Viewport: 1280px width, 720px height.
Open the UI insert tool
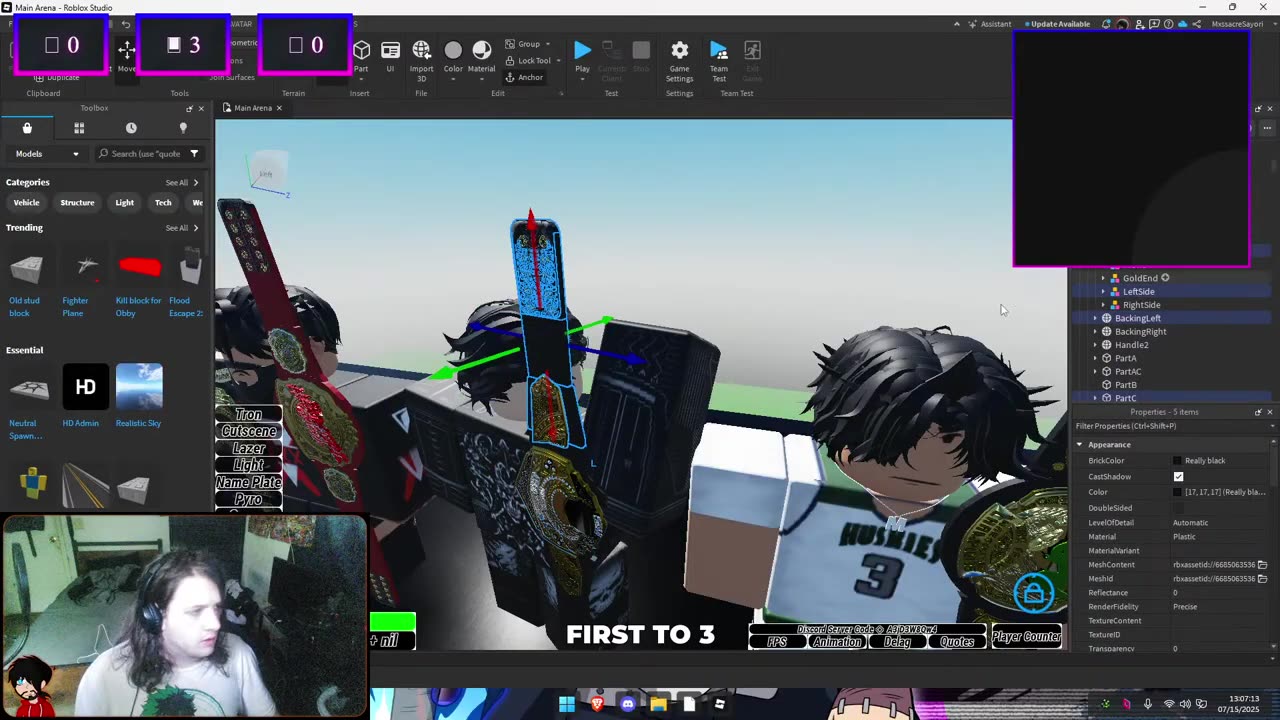pos(390,56)
